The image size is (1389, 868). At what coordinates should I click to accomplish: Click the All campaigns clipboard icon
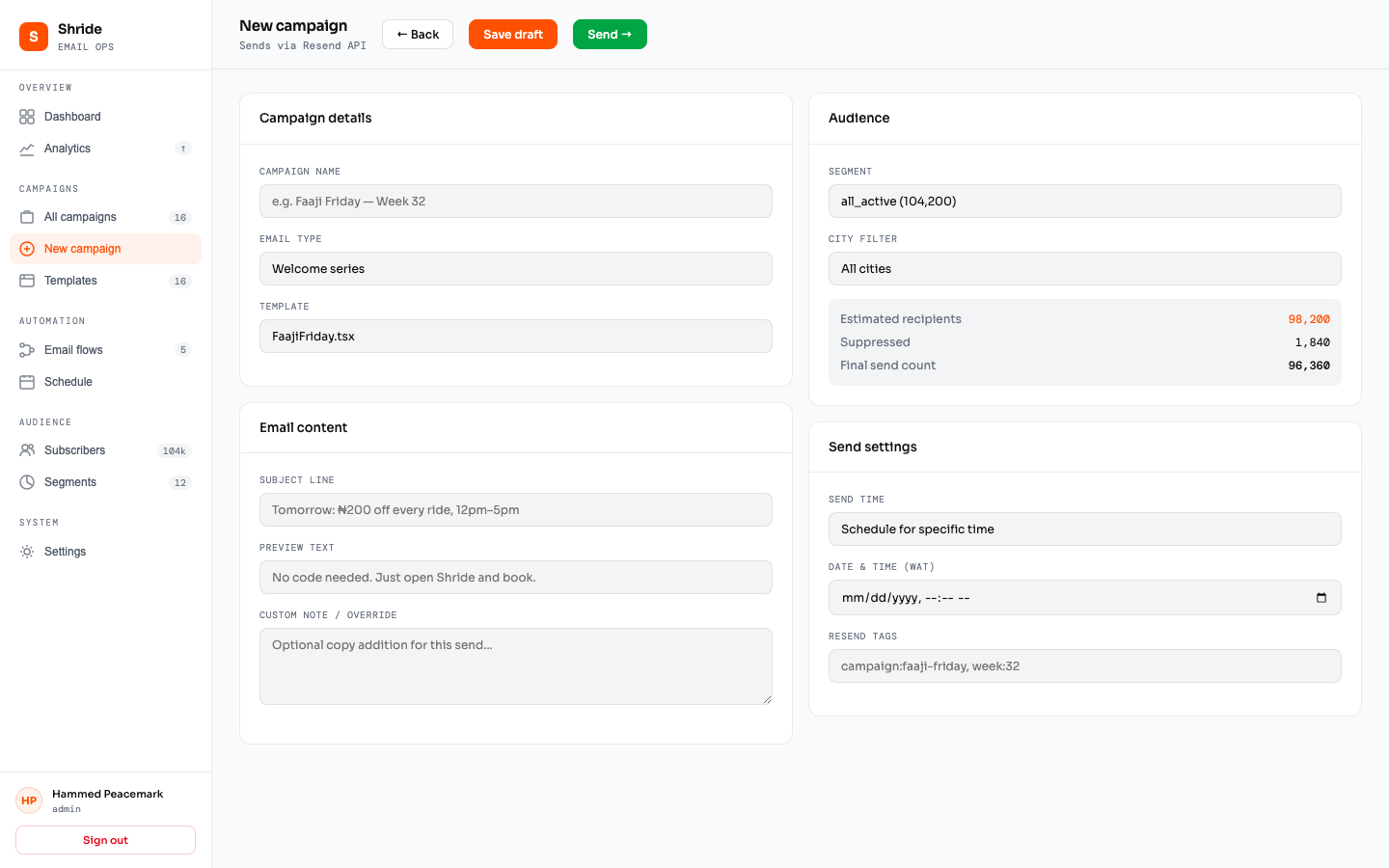tap(27, 217)
